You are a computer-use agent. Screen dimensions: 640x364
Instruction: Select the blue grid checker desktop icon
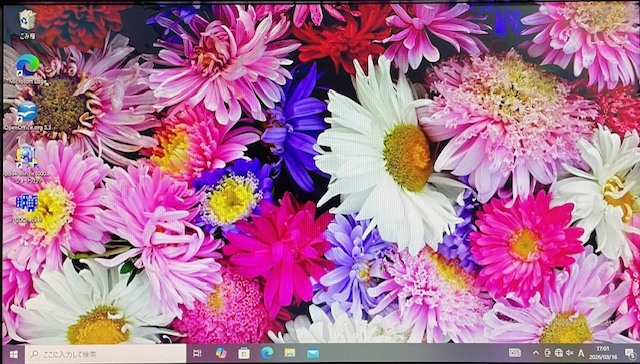point(27,207)
